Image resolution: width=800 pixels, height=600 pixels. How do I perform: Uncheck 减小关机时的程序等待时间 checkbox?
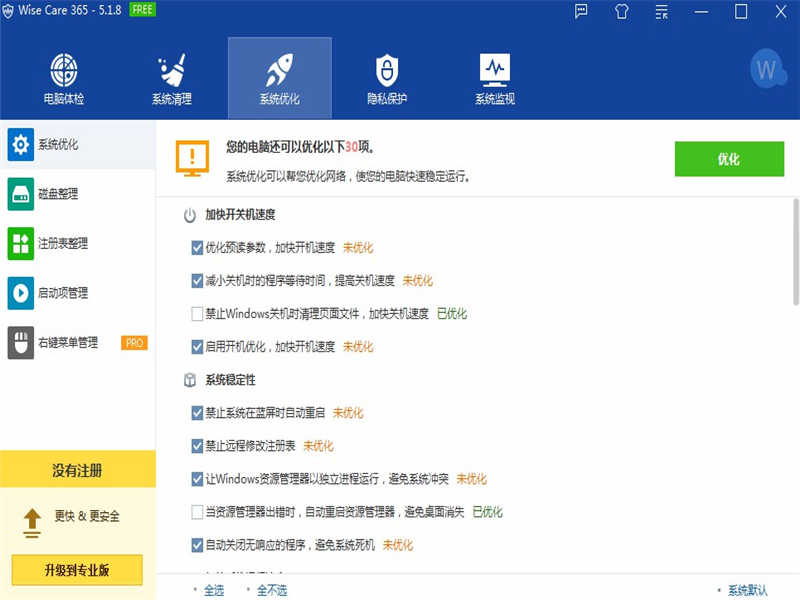[197, 281]
